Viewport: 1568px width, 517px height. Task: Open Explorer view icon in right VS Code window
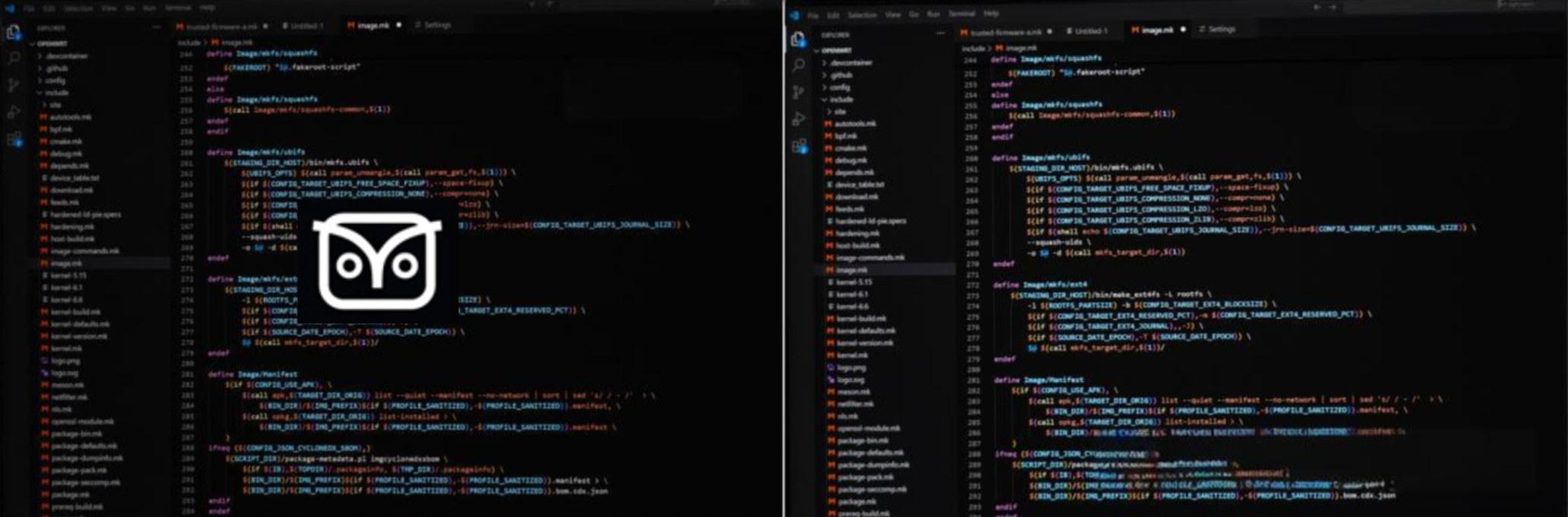click(798, 39)
